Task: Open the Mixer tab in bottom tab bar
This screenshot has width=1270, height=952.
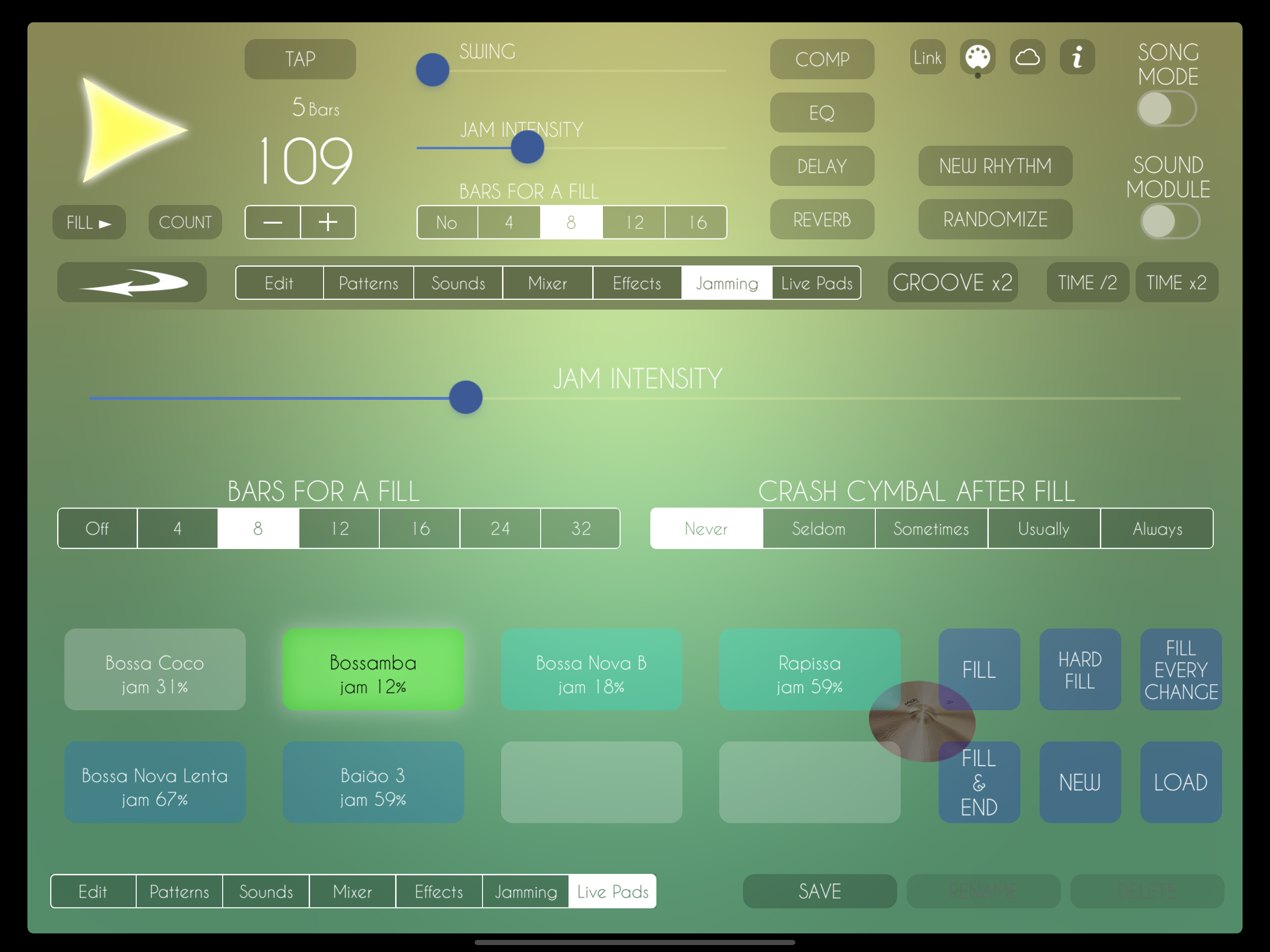Action: [352, 891]
